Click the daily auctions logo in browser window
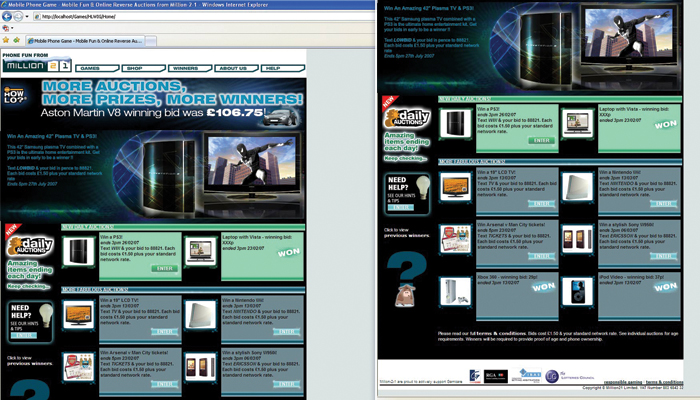This screenshot has height=400, width=700. click(x=30, y=246)
